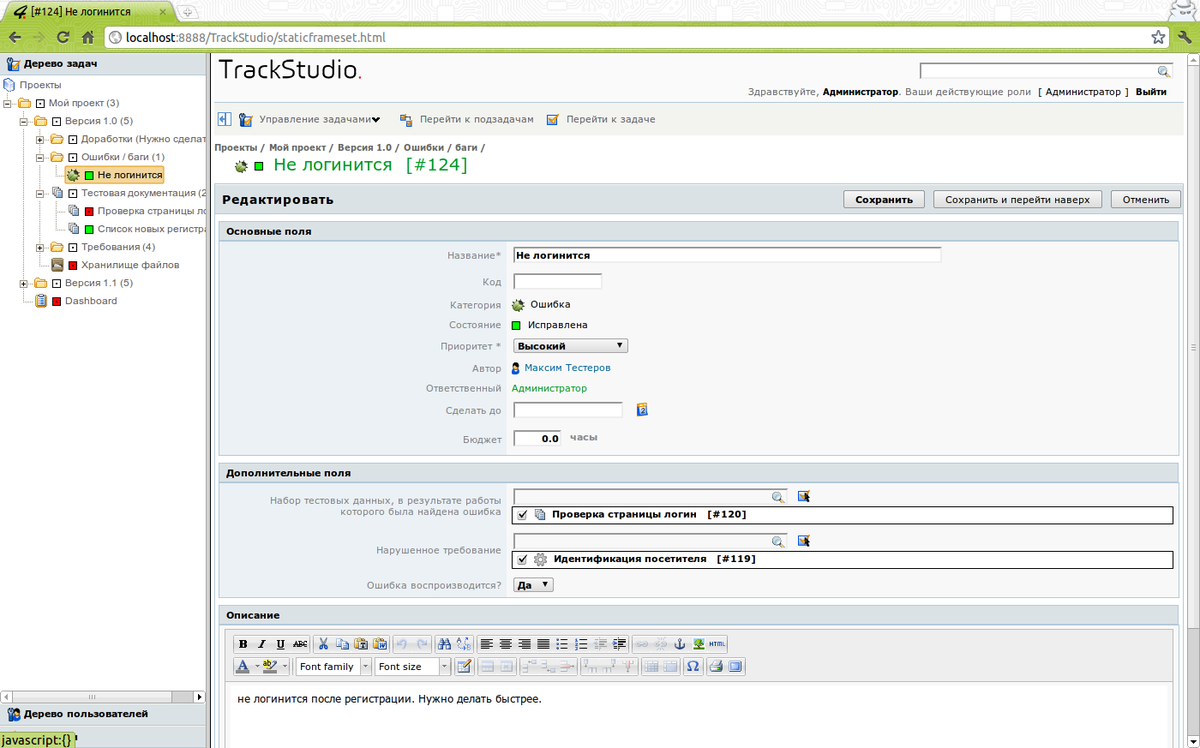
Task: Open the priority dropdown 'Высокий'
Action: [570, 346]
